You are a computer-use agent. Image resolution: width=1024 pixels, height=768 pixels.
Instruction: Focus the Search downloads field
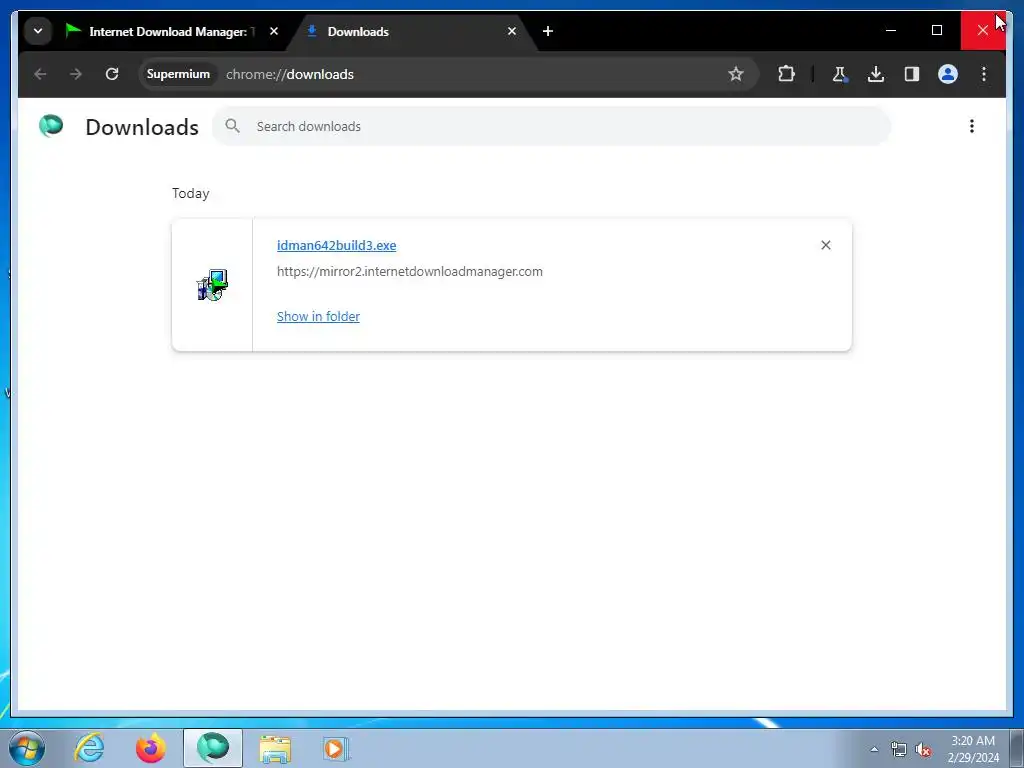click(x=551, y=126)
